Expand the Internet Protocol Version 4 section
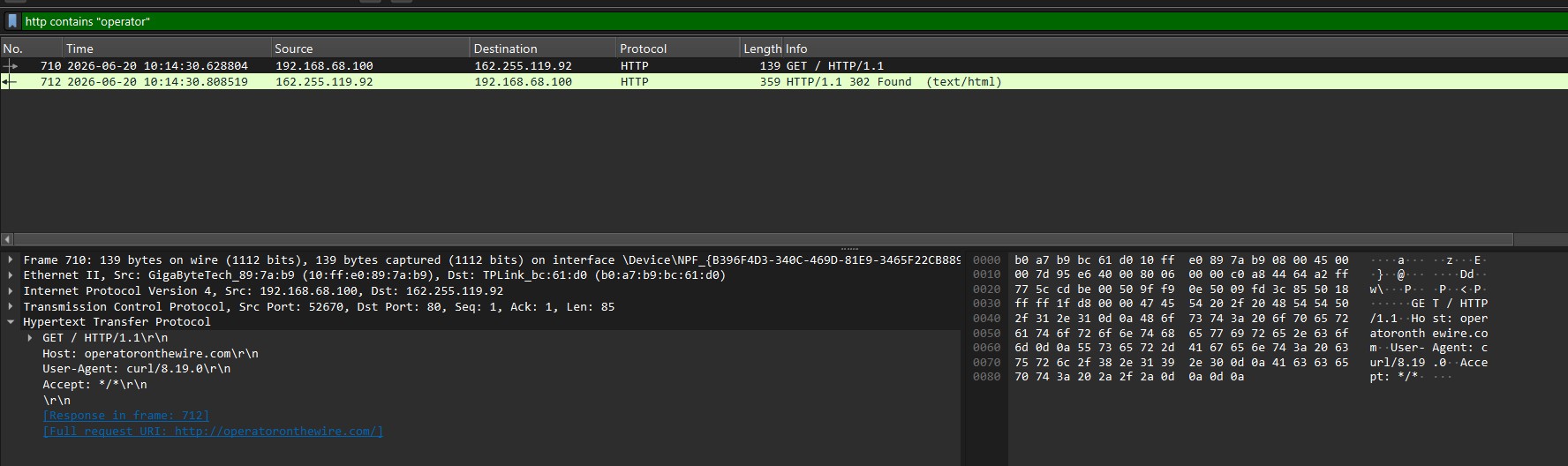1568x466 pixels. coord(11,291)
